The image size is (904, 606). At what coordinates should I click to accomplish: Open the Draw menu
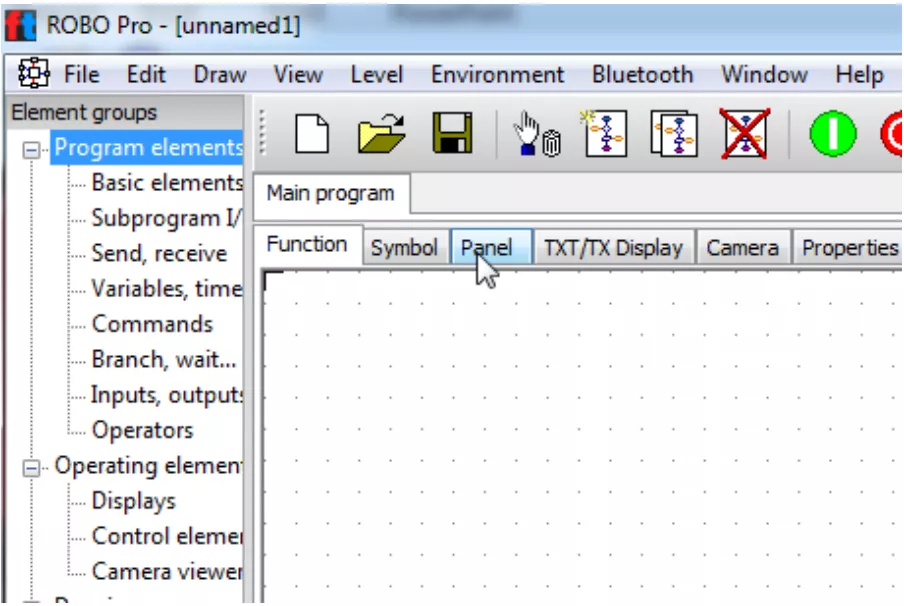[x=220, y=74]
